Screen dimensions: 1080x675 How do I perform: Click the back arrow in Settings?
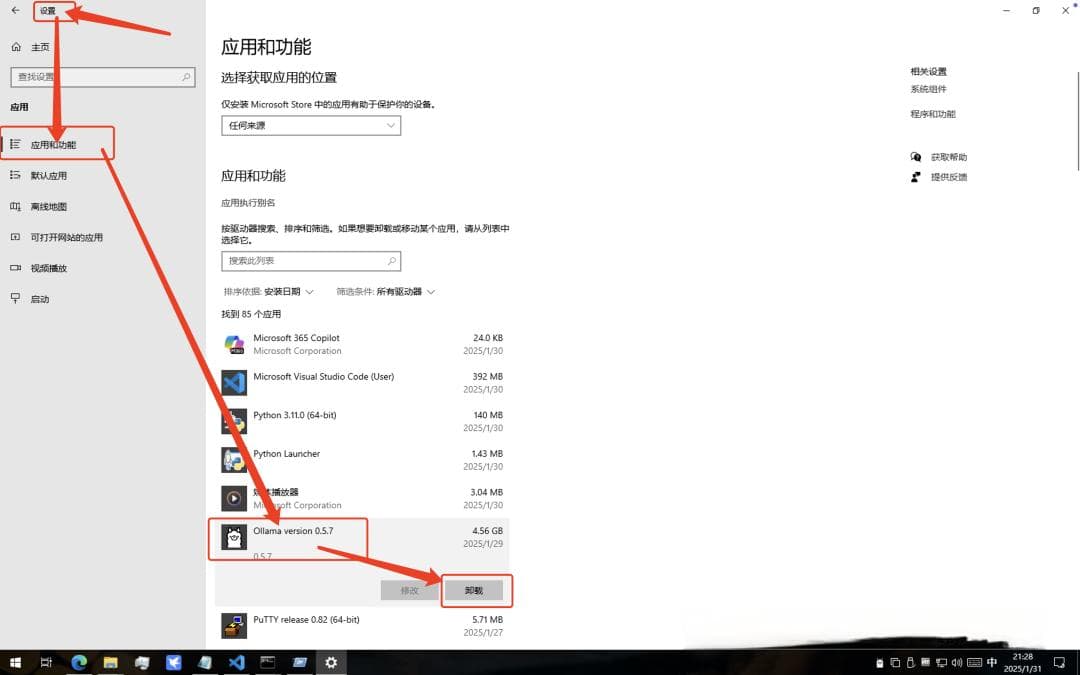16,10
